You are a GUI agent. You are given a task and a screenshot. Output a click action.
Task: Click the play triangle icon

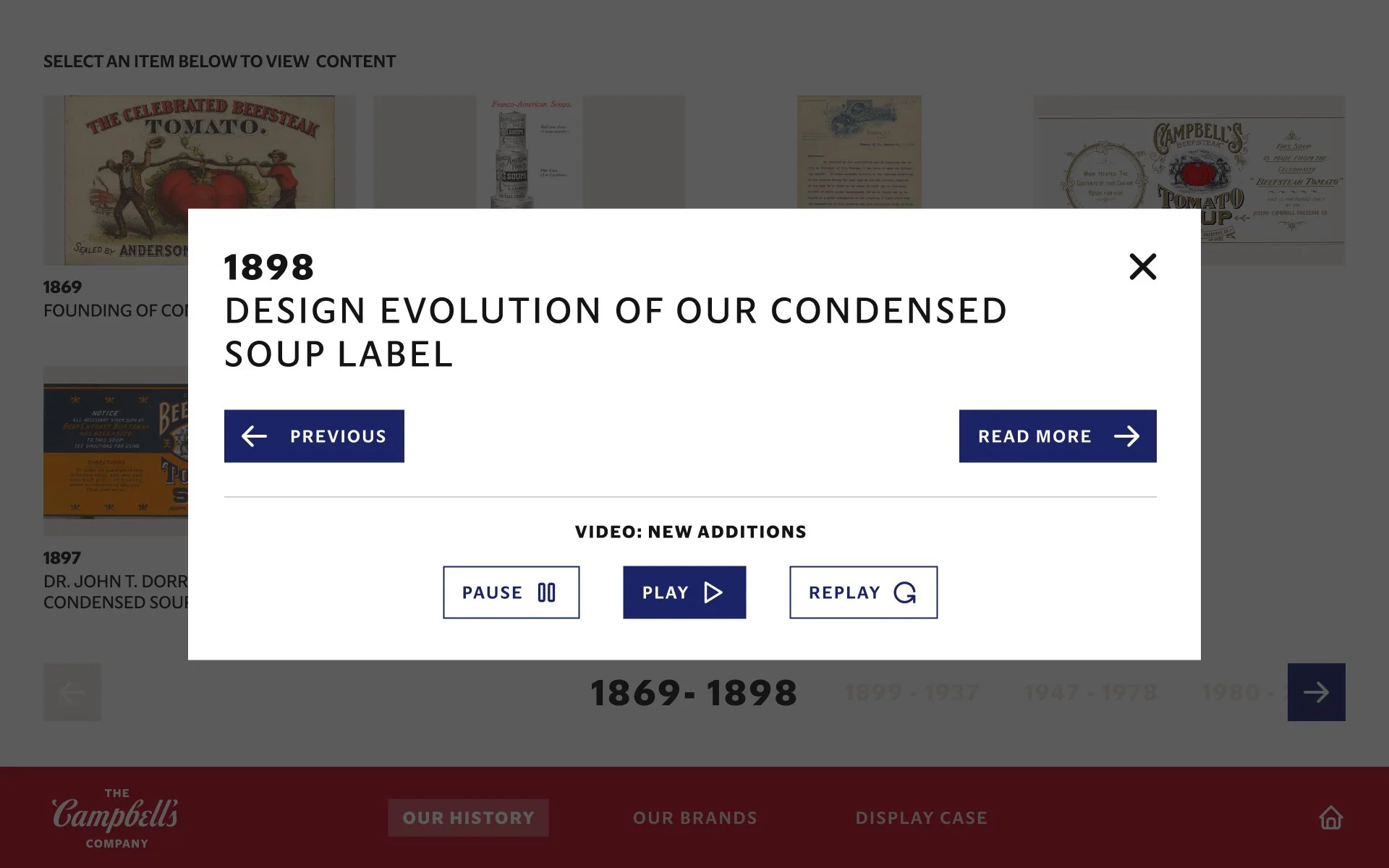(713, 592)
